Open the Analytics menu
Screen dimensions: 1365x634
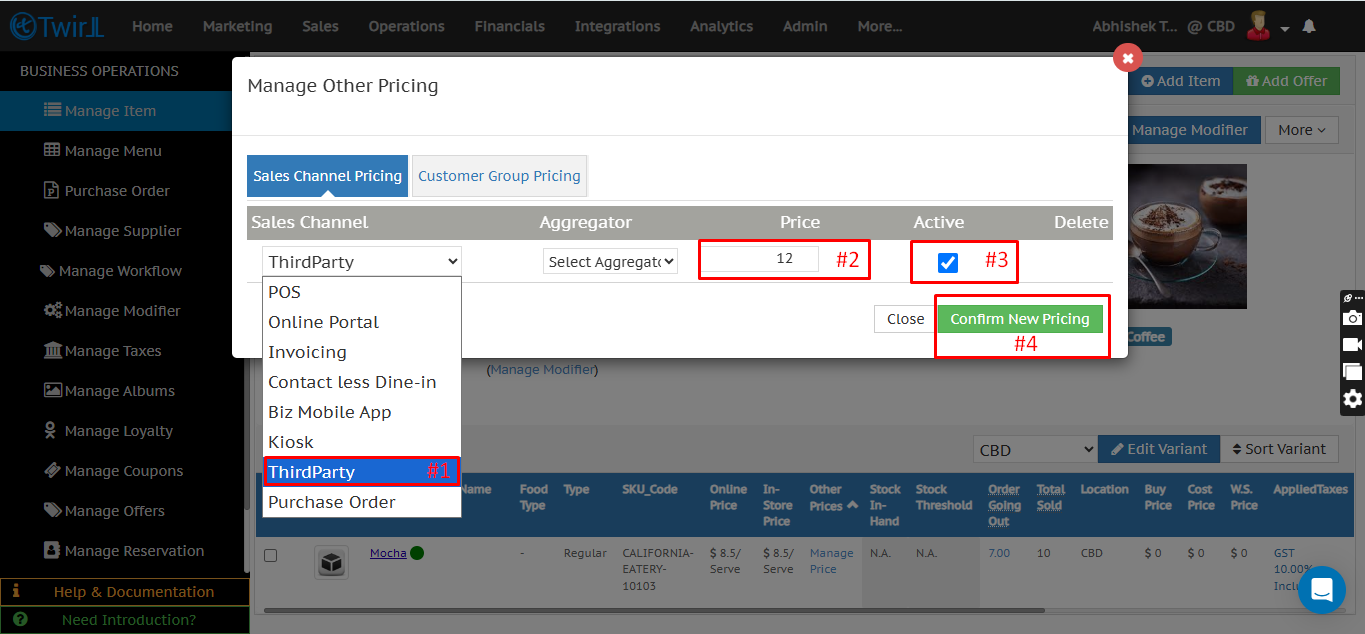click(721, 27)
